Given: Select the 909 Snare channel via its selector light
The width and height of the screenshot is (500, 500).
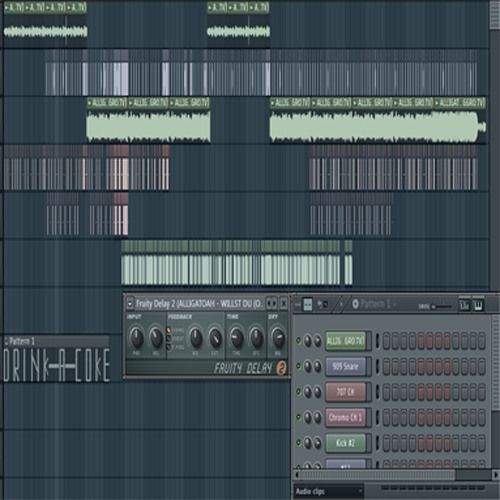Looking at the screenshot, I should pos(377,366).
